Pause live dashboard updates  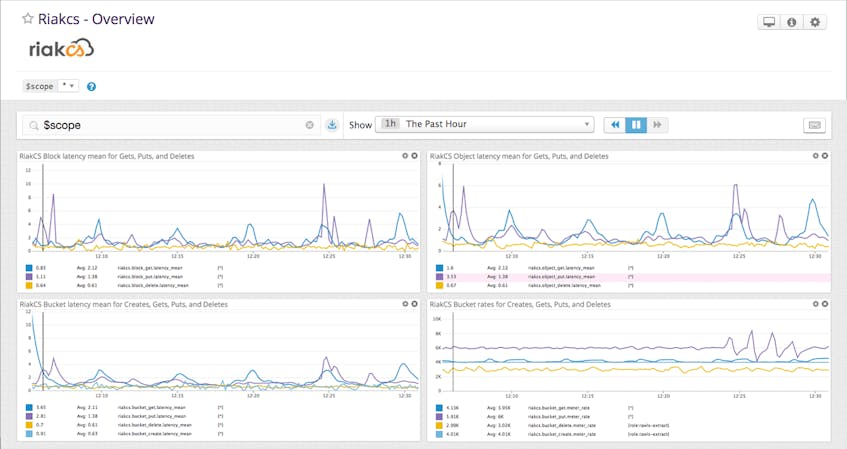pyautogui.click(x=636, y=125)
